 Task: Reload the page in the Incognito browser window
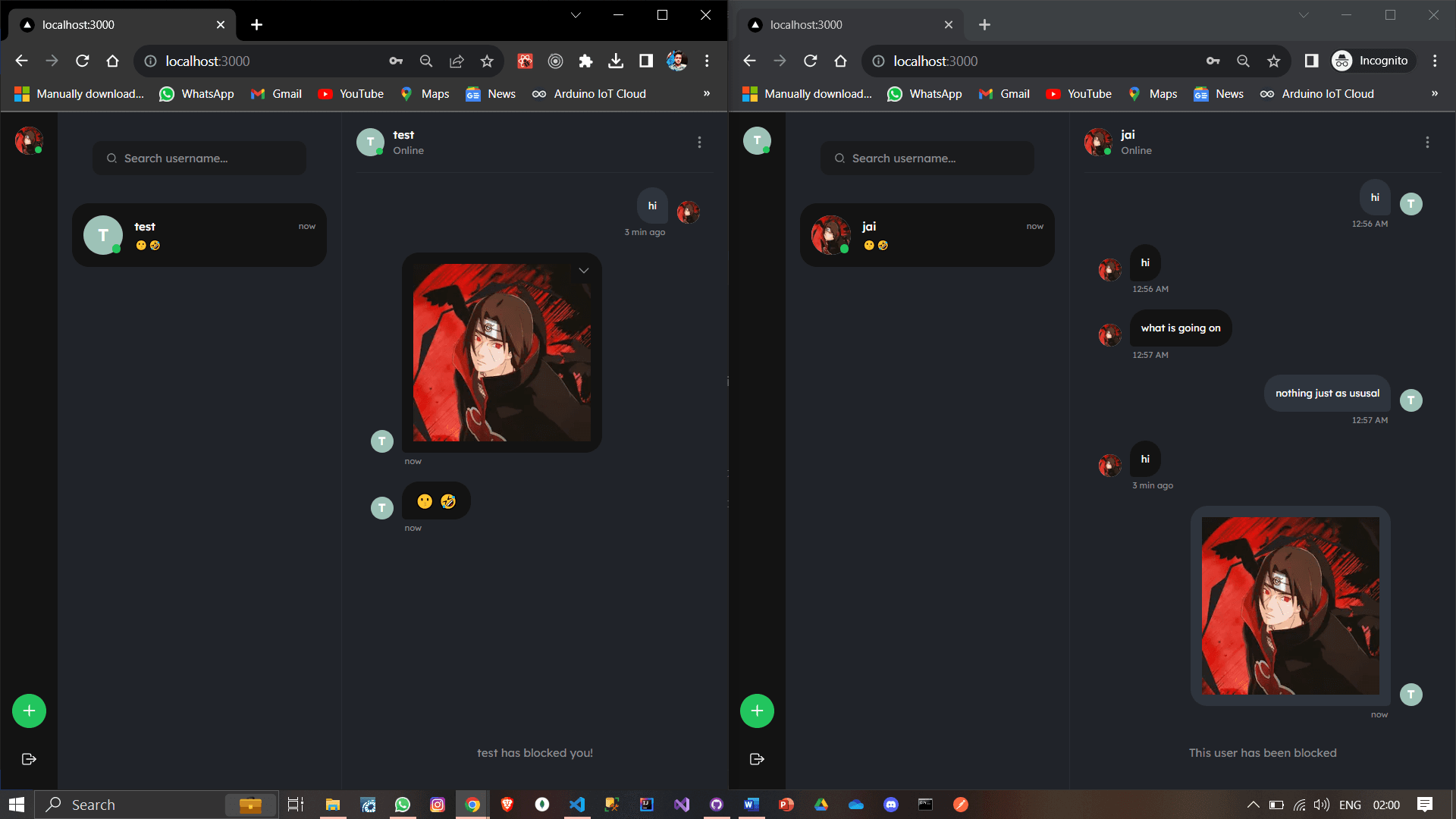pyautogui.click(x=811, y=61)
